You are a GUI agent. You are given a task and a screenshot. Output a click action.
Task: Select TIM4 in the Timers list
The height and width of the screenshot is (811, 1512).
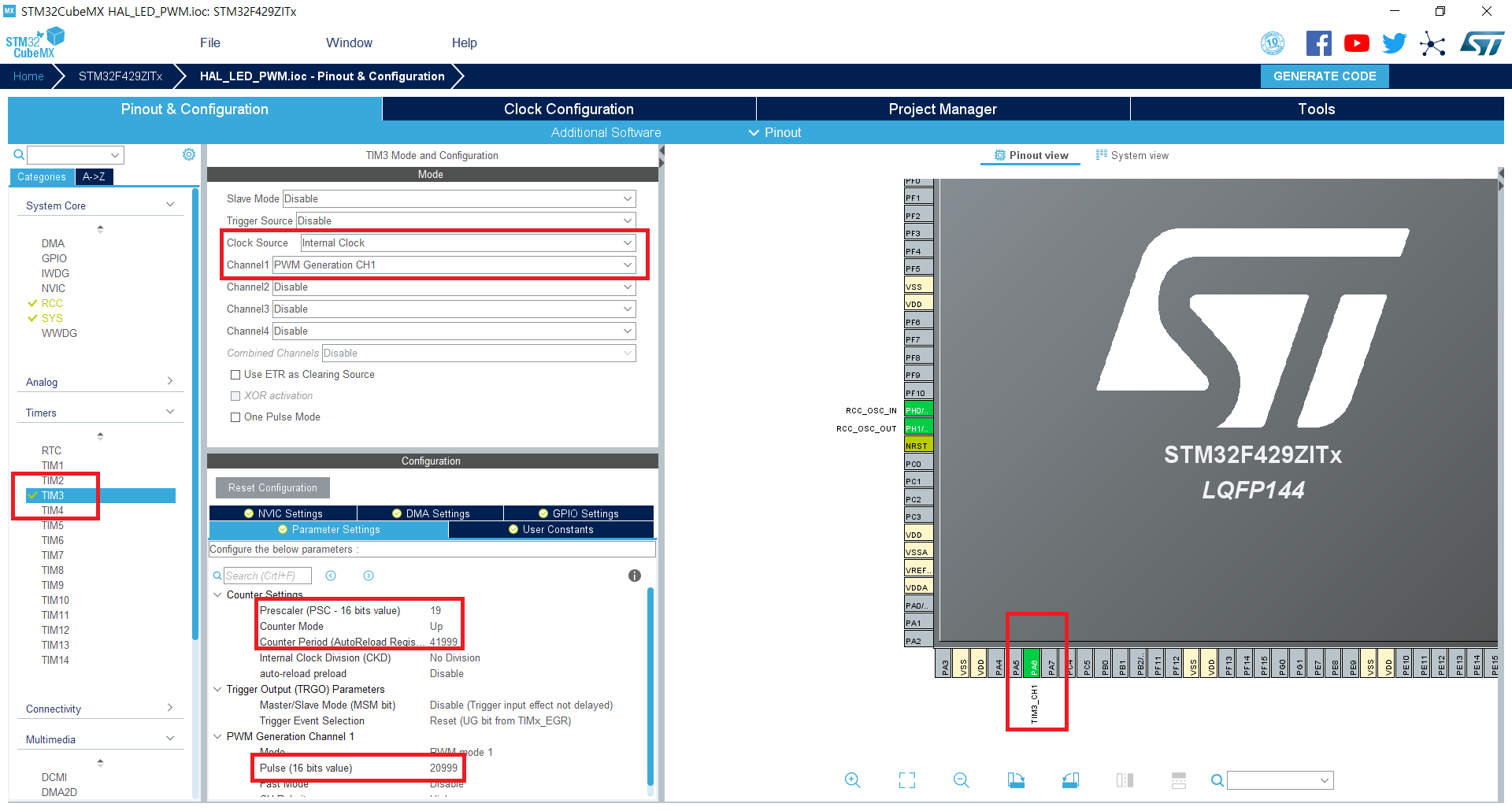coord(53,510)
